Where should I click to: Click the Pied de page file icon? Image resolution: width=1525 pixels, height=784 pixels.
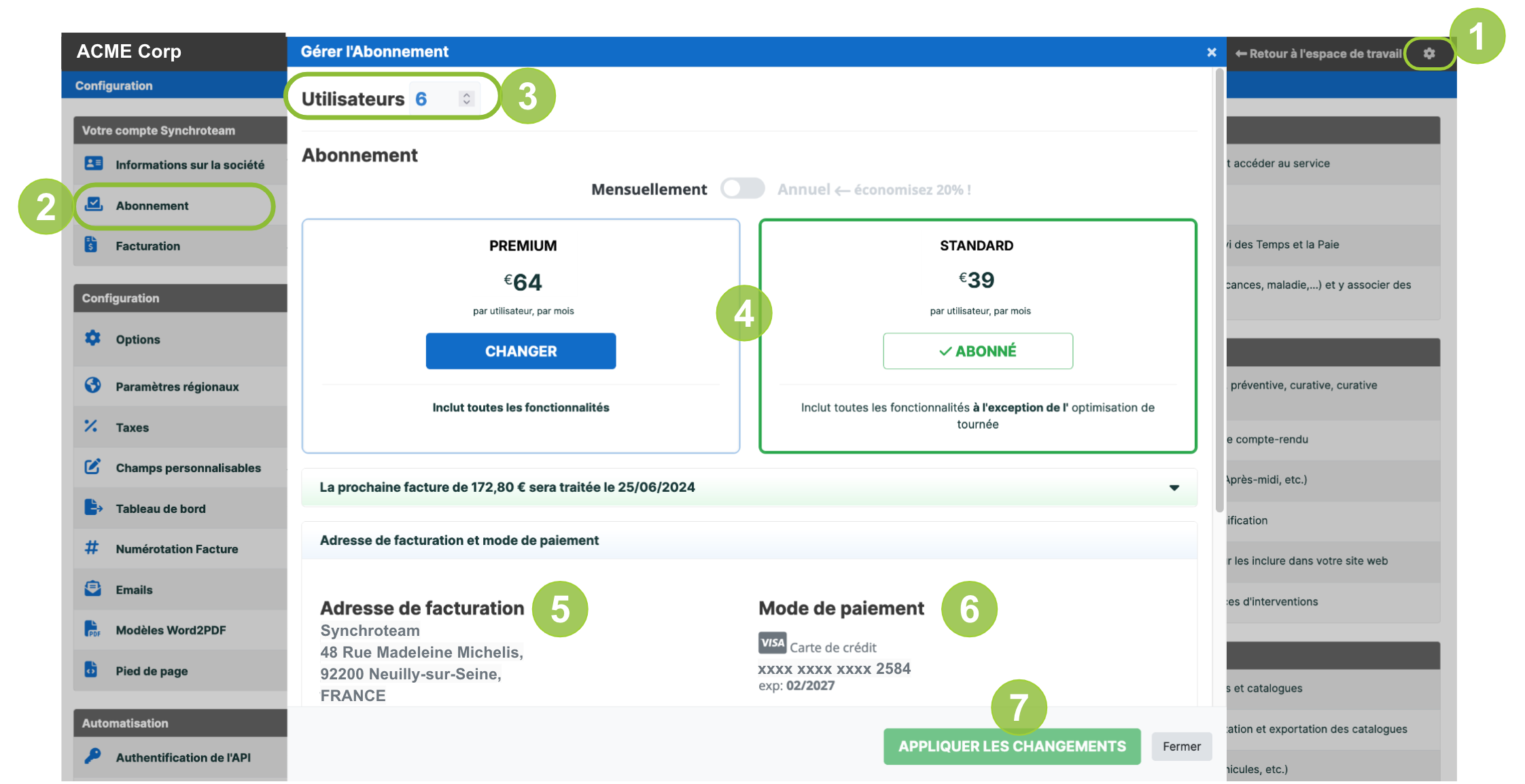pyautogui.click(x=91, y=670)
